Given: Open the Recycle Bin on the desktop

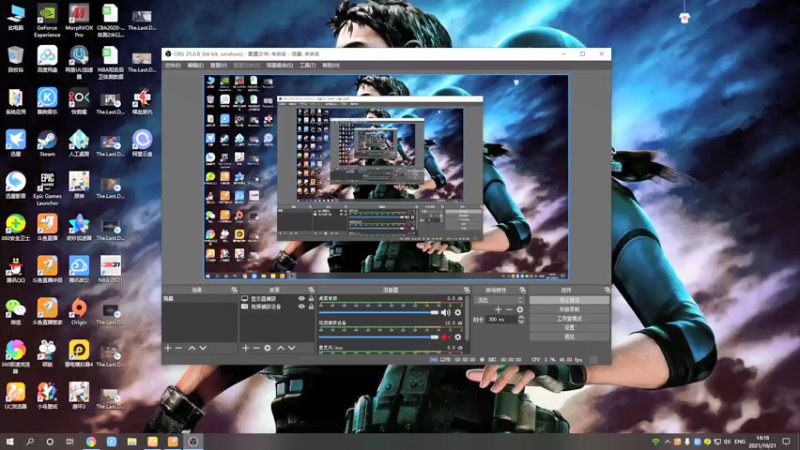Looking at the screenshot, I should coord(16,59).
